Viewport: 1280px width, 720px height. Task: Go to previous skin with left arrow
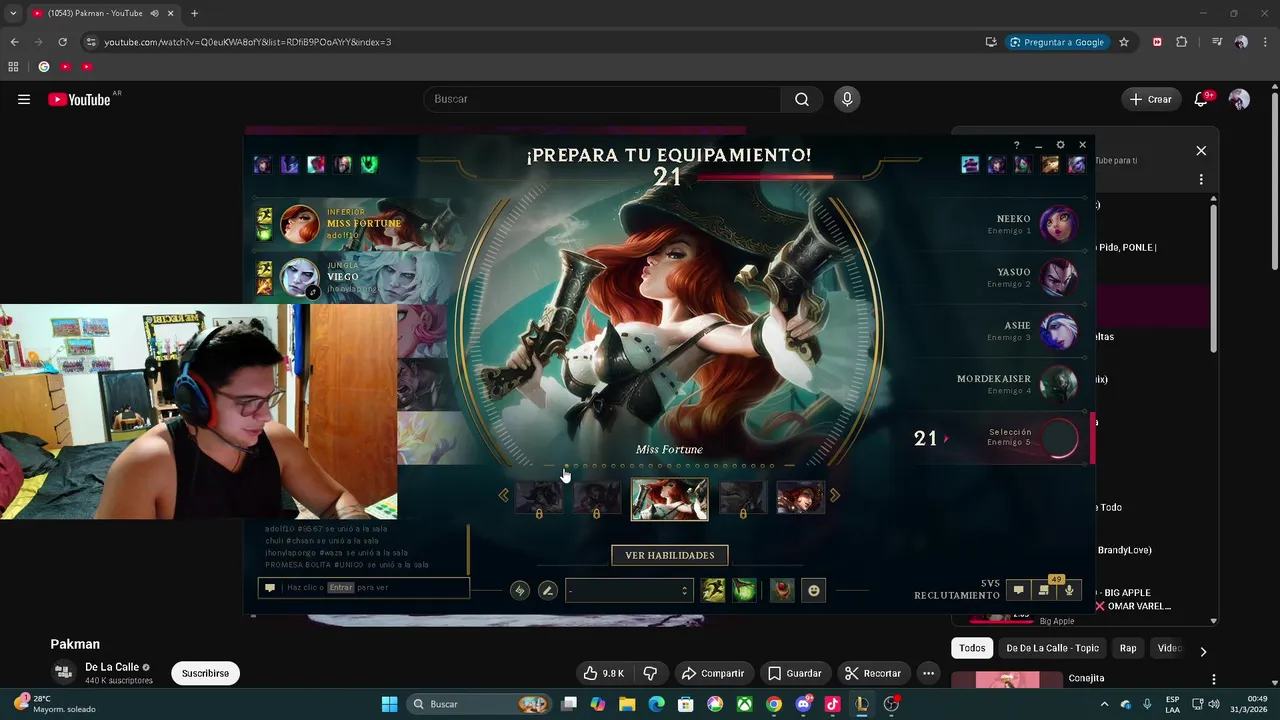click(503, 495)
